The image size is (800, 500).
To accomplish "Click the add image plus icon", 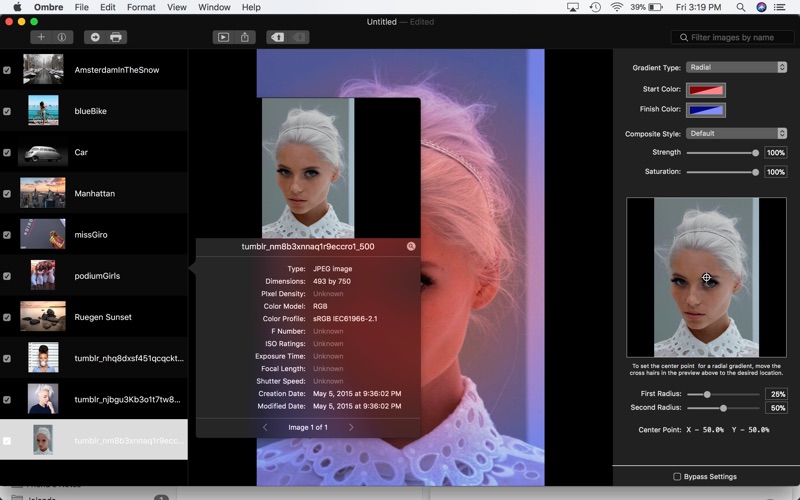I will [41, 37].
